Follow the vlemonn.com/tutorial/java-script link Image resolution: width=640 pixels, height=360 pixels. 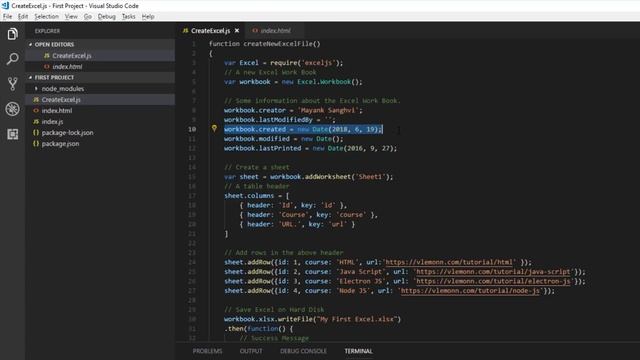click(493, 271)
